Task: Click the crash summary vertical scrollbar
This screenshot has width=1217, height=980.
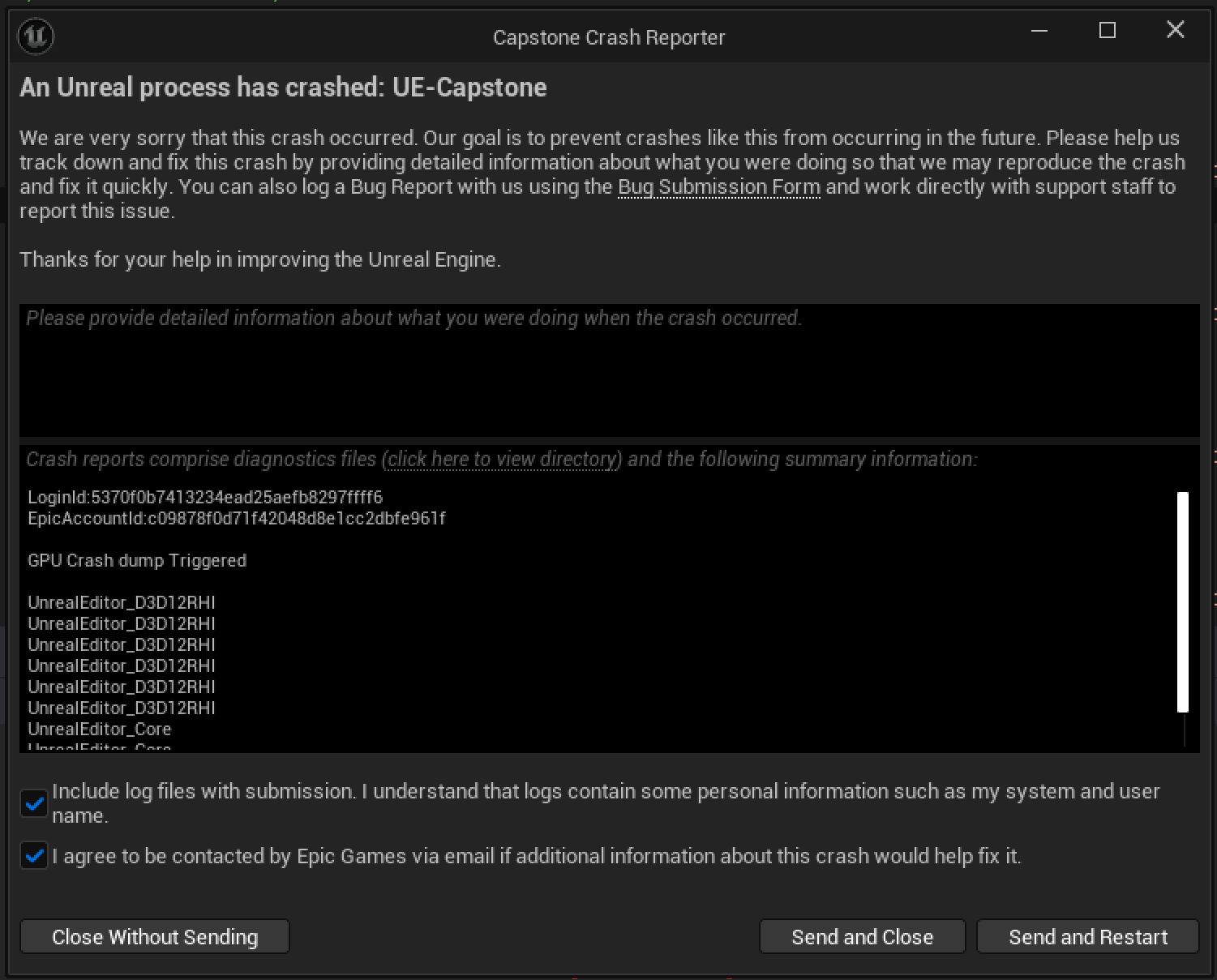Action: [x=1182, y=601]
